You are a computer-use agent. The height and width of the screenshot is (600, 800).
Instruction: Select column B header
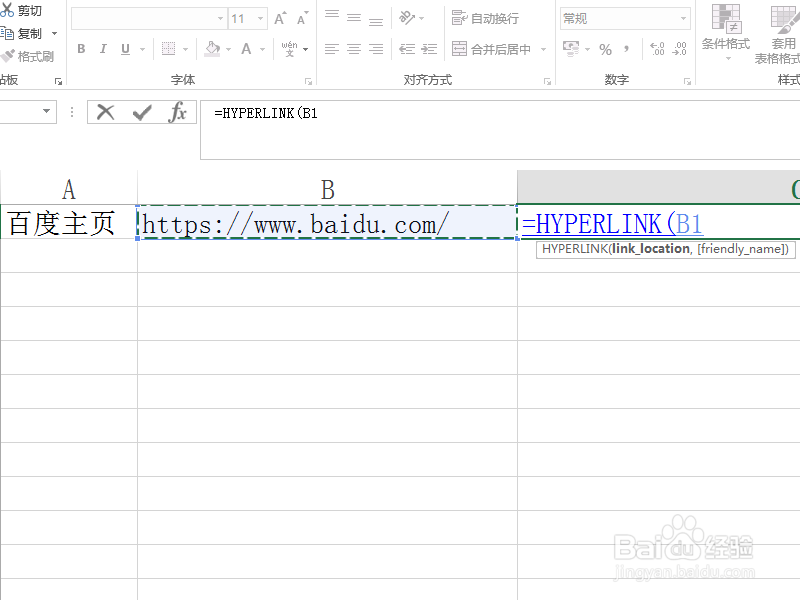(x=328, y=190)
